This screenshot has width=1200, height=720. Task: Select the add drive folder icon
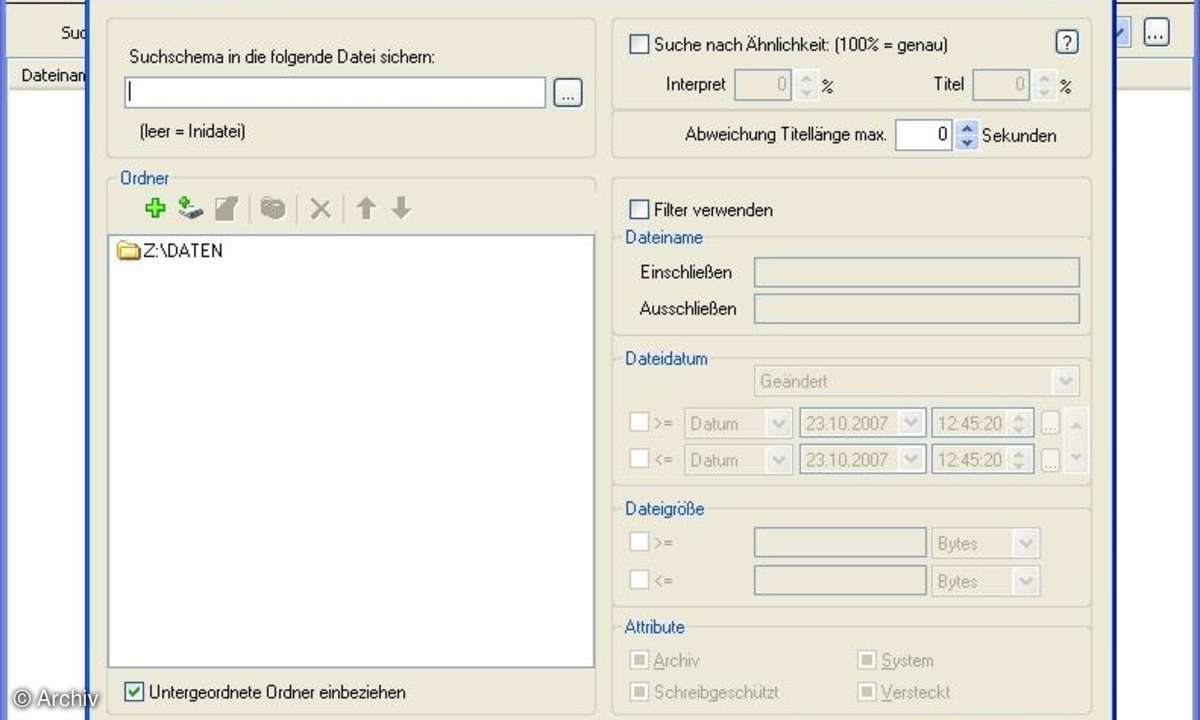(190, 208)
